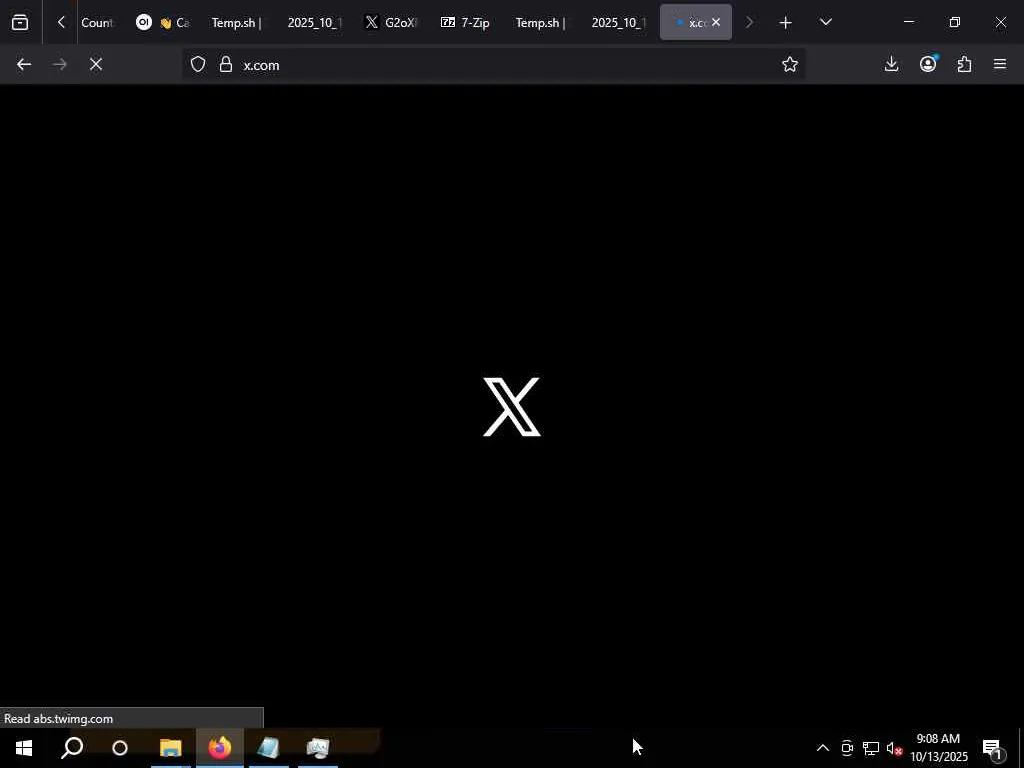
Task: View site security padlock info
Action: pos(226,65)
